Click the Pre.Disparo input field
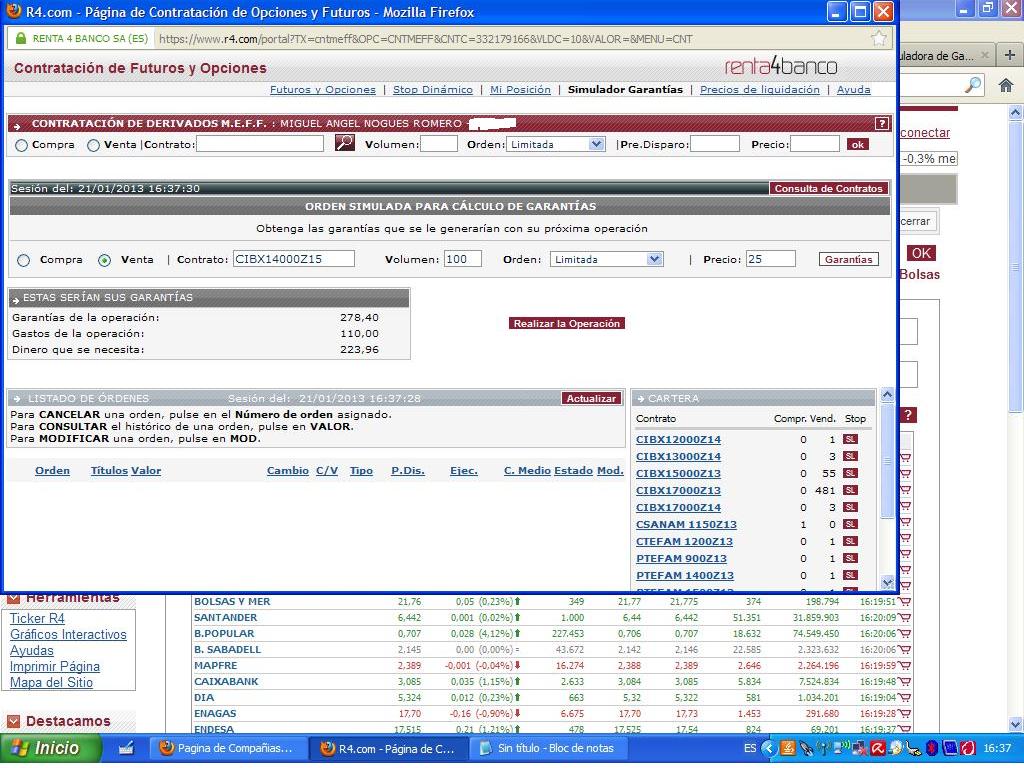 coord(714,144)
